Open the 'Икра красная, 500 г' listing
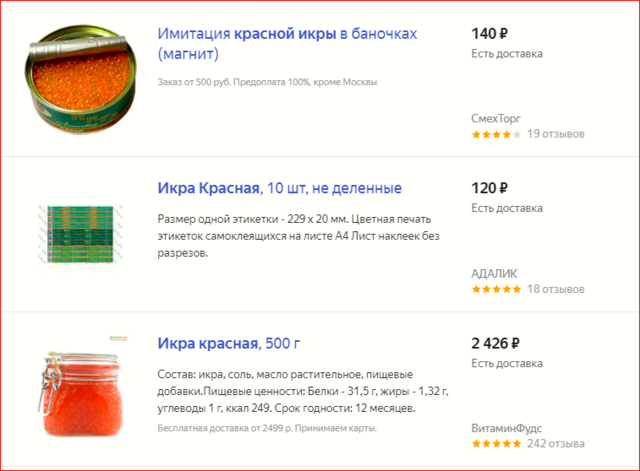Screen dimensions: 640x471 click(x=228, y=344)
